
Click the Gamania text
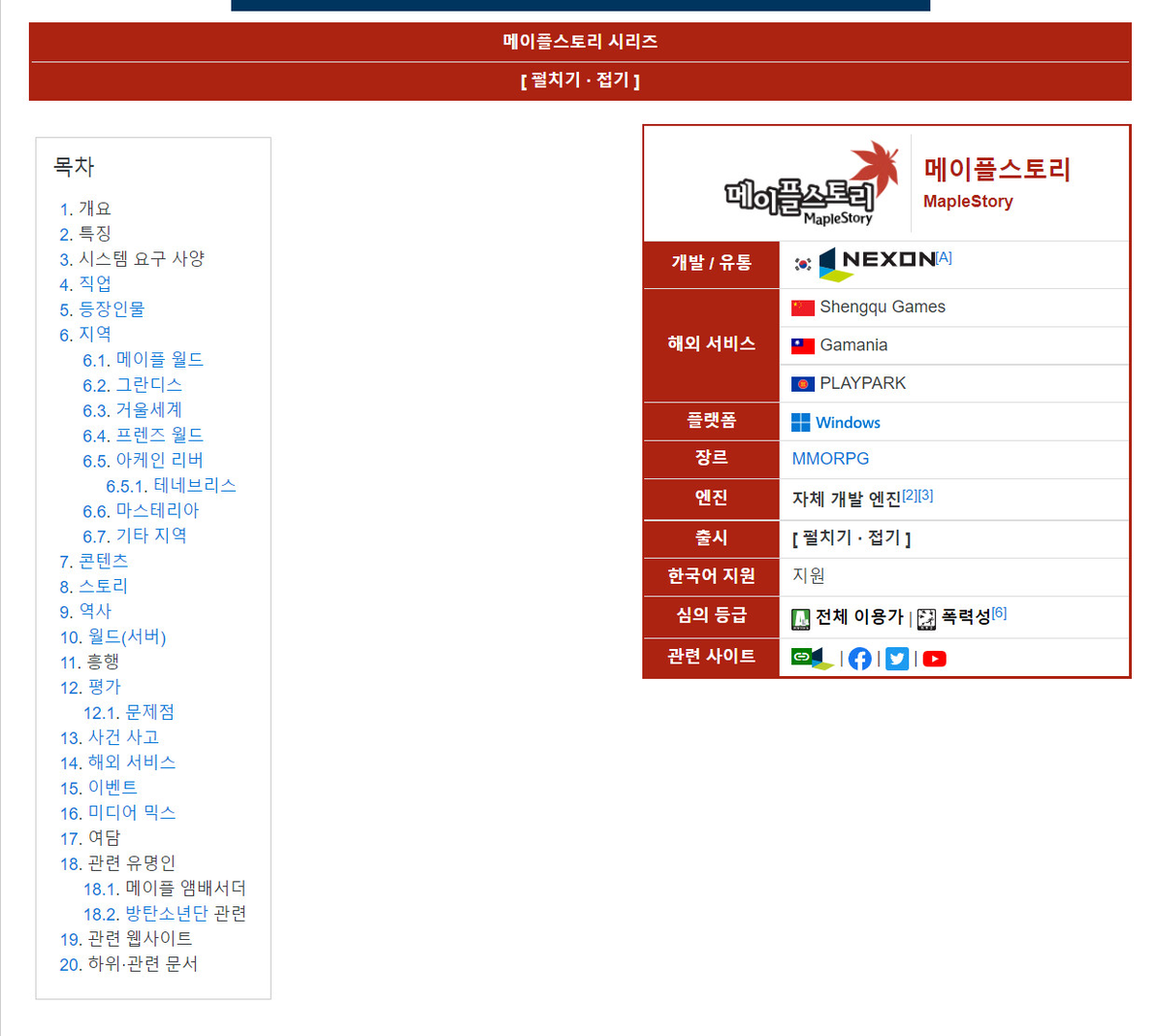click(853, 345)
